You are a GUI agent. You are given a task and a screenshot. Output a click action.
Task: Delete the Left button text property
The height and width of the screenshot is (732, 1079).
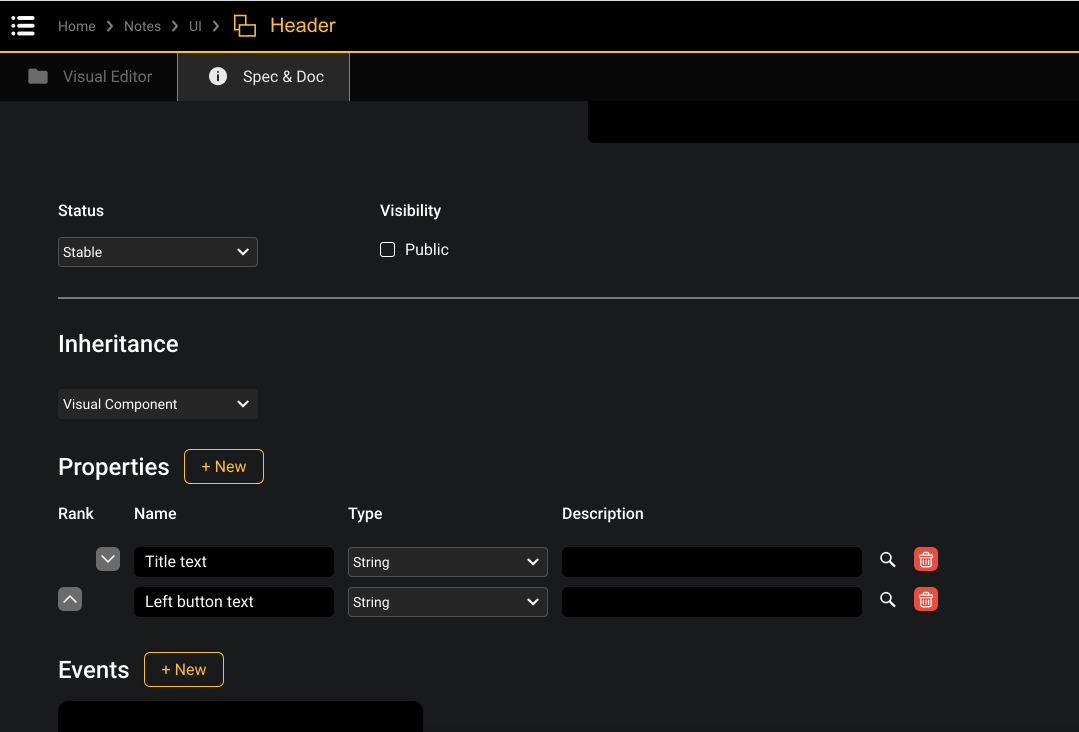click(x=926, y=600)
